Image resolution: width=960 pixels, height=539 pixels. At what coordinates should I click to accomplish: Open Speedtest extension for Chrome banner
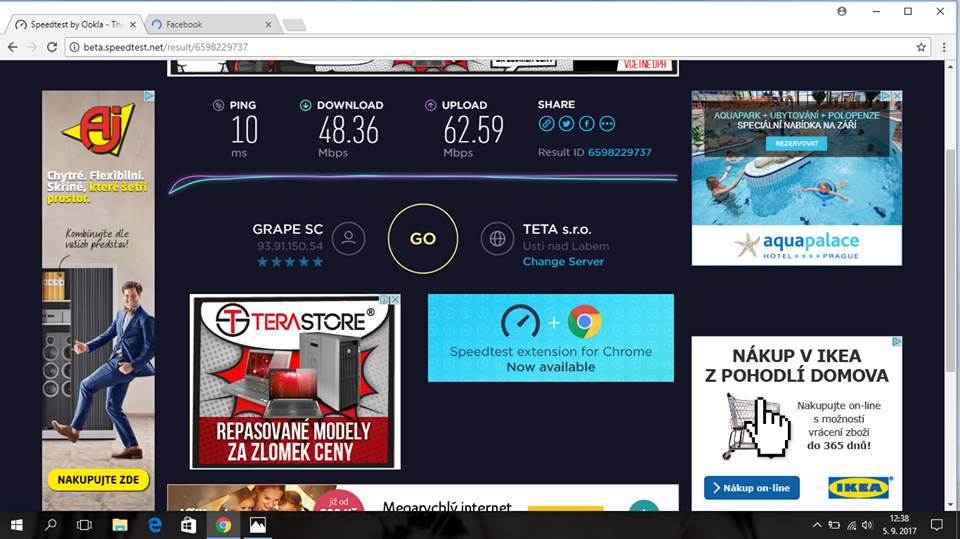click(x=550, y=338)
